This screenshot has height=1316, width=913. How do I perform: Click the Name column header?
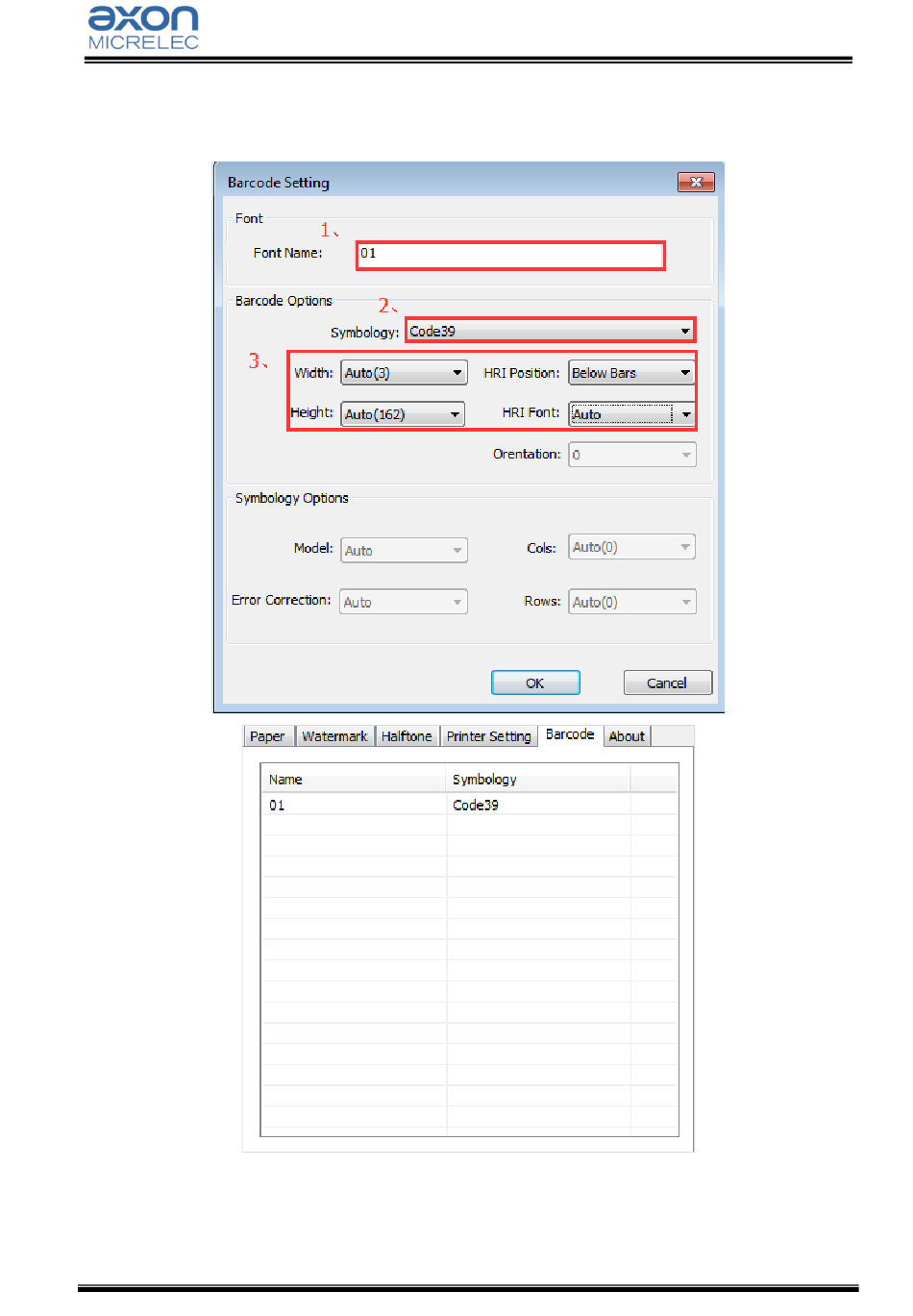pyautogui.click(x=354, y=780)
